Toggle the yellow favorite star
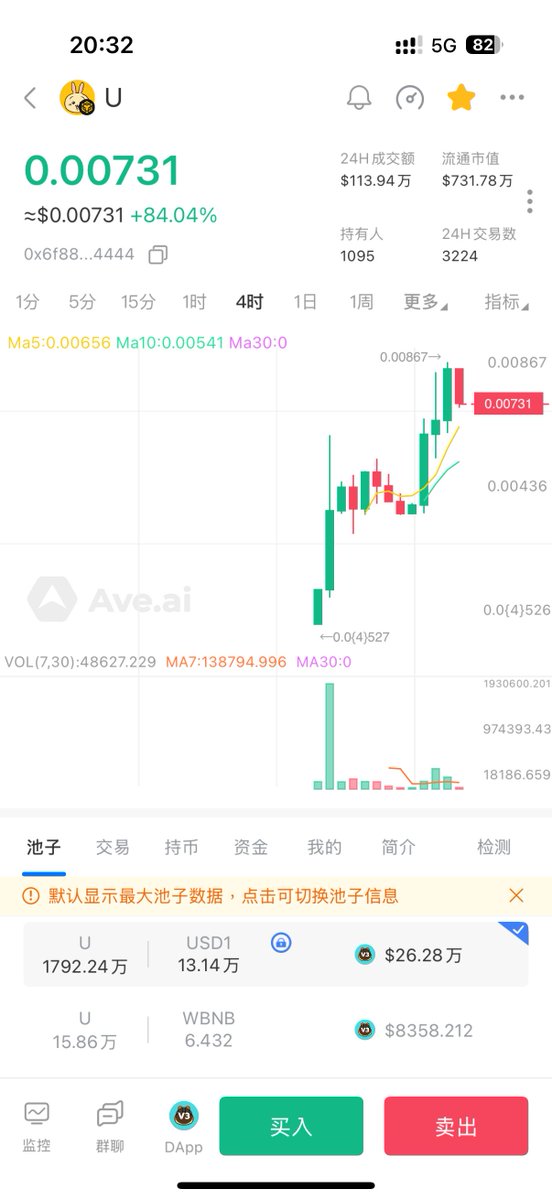Viewport: 552px width, 1200px height. tap(461, 97)
